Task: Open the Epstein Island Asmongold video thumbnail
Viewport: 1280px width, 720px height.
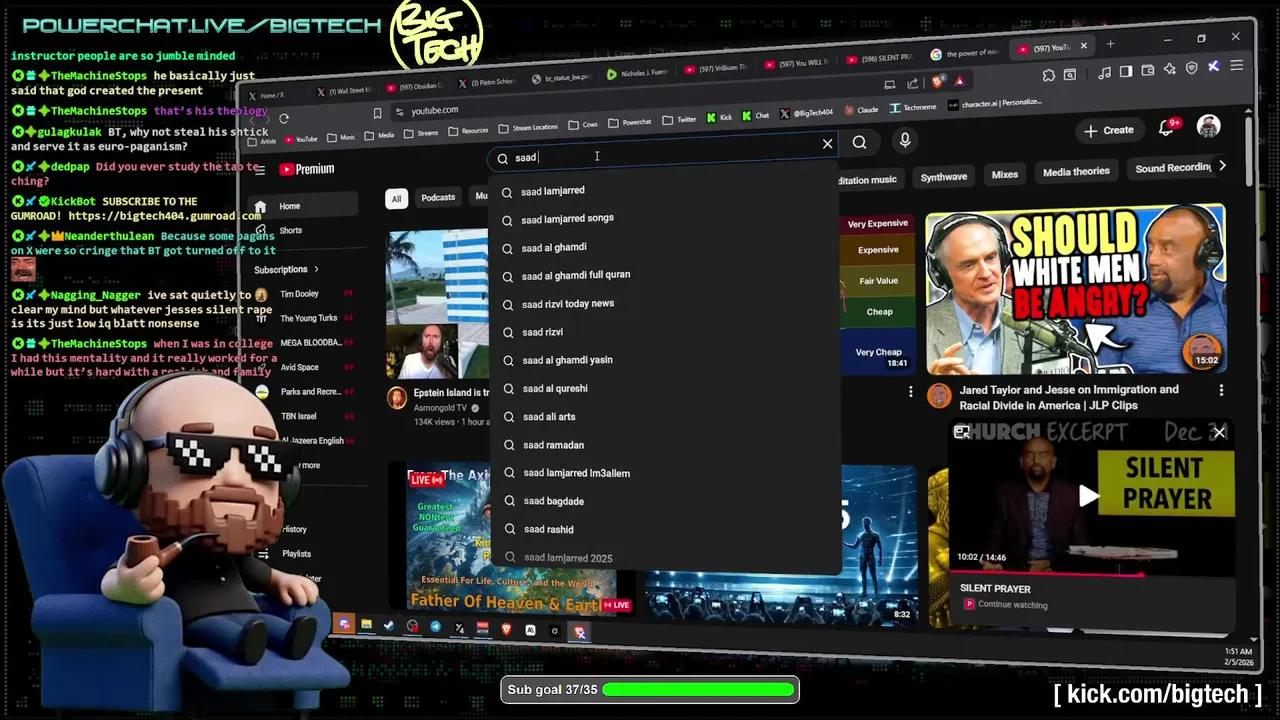Action: tap(437, 306)
